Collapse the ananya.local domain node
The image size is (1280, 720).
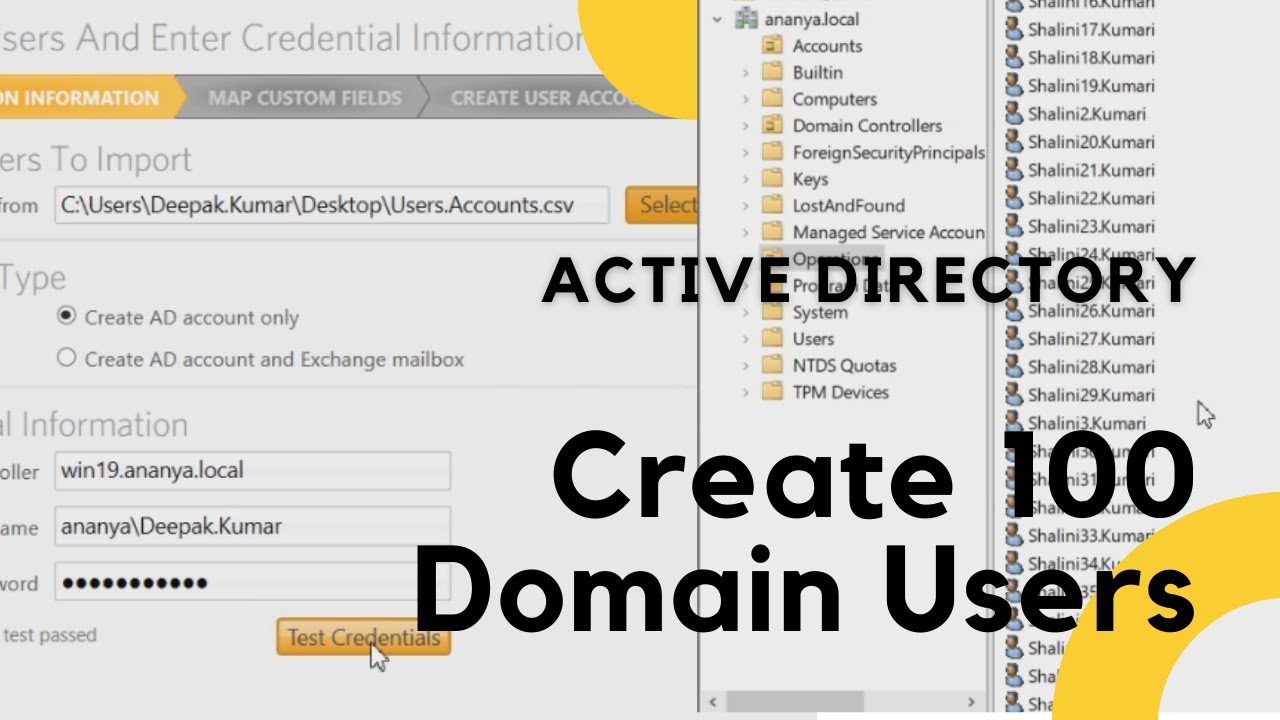pos(716,19)
